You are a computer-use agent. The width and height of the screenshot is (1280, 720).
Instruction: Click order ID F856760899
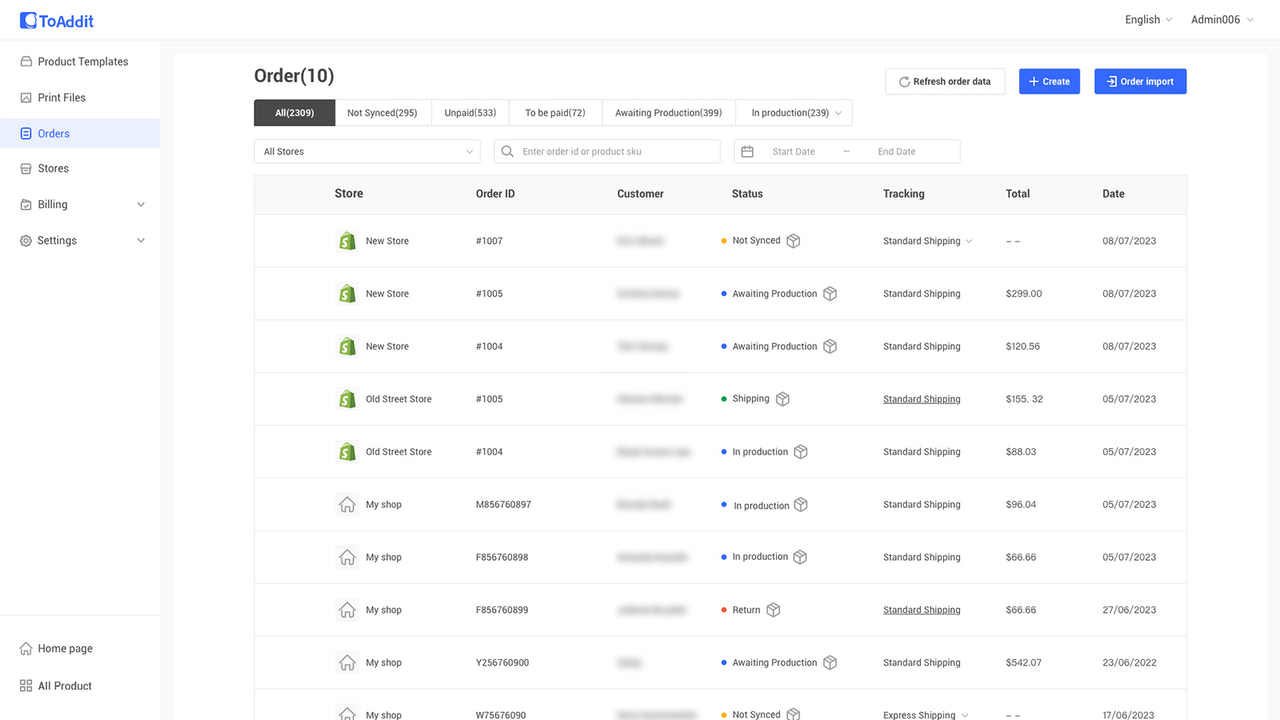click(x=502, y=610)
